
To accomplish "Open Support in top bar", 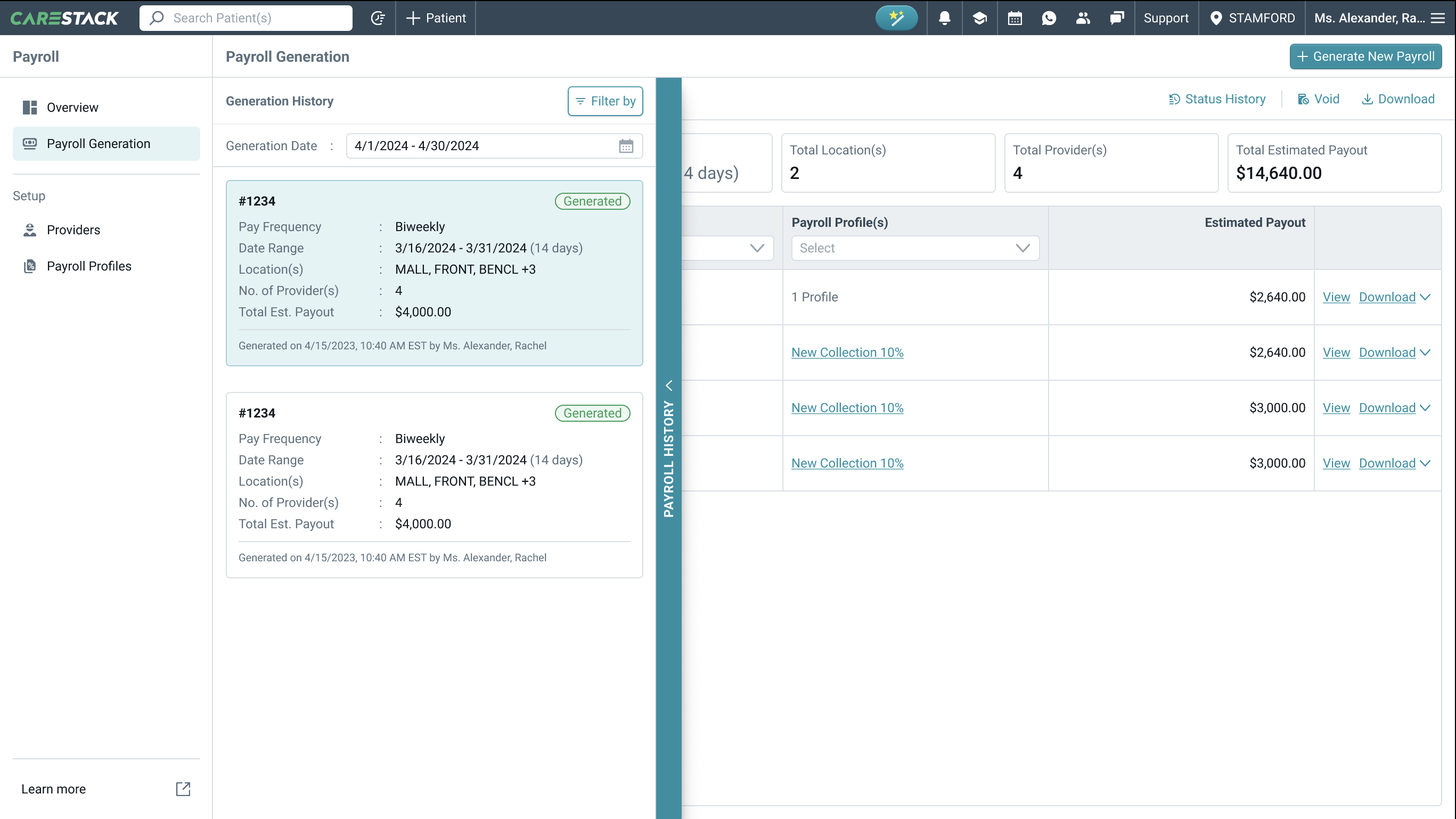I will tap(1166, 18).
